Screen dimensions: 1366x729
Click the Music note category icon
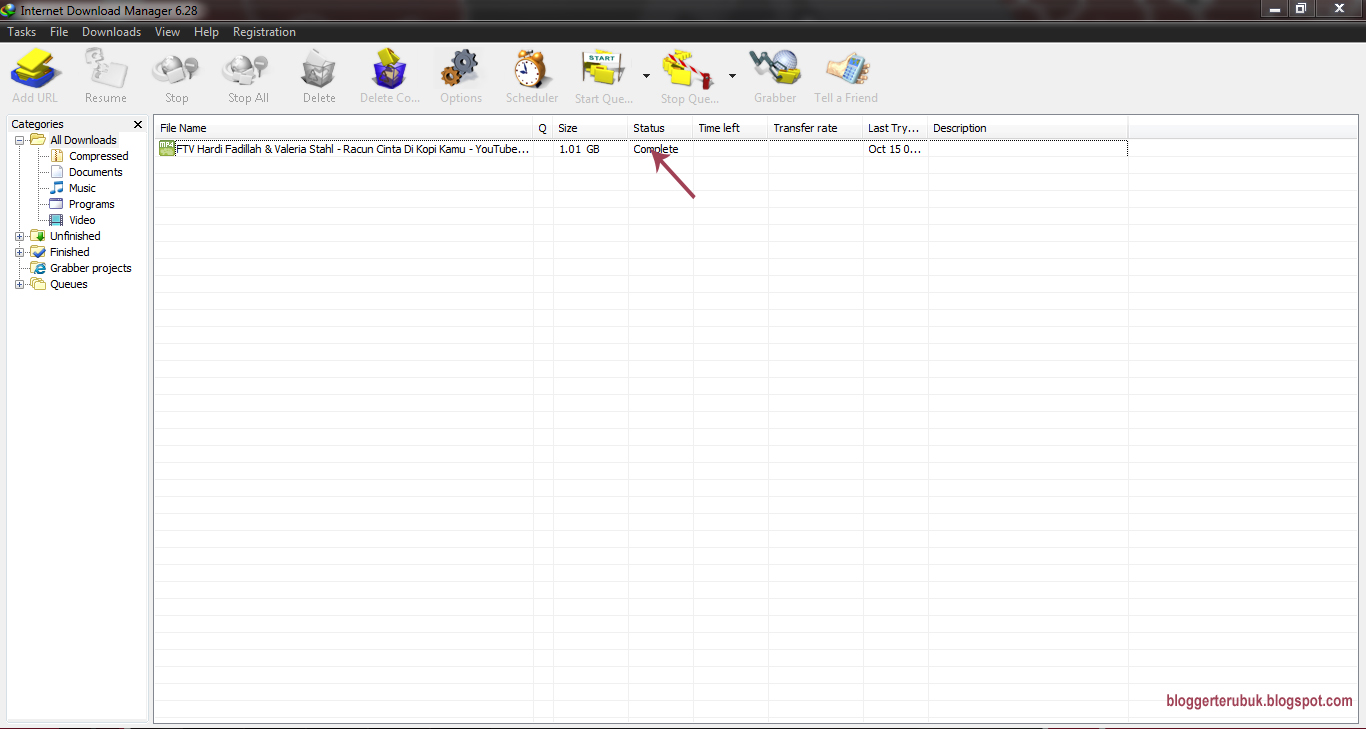tap(57, 188)
